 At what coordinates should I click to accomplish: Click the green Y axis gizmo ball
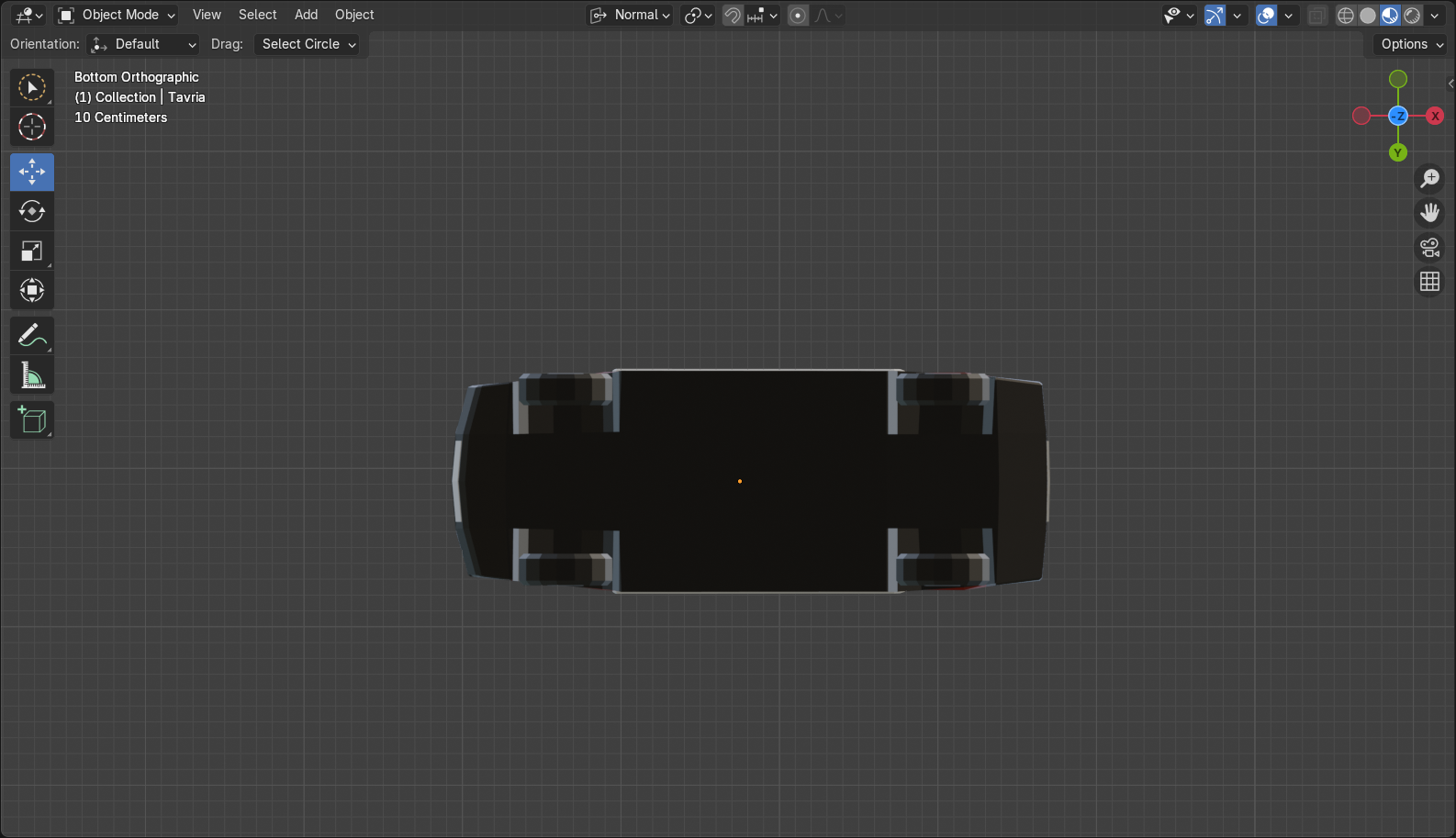[x=1398, y=152]
